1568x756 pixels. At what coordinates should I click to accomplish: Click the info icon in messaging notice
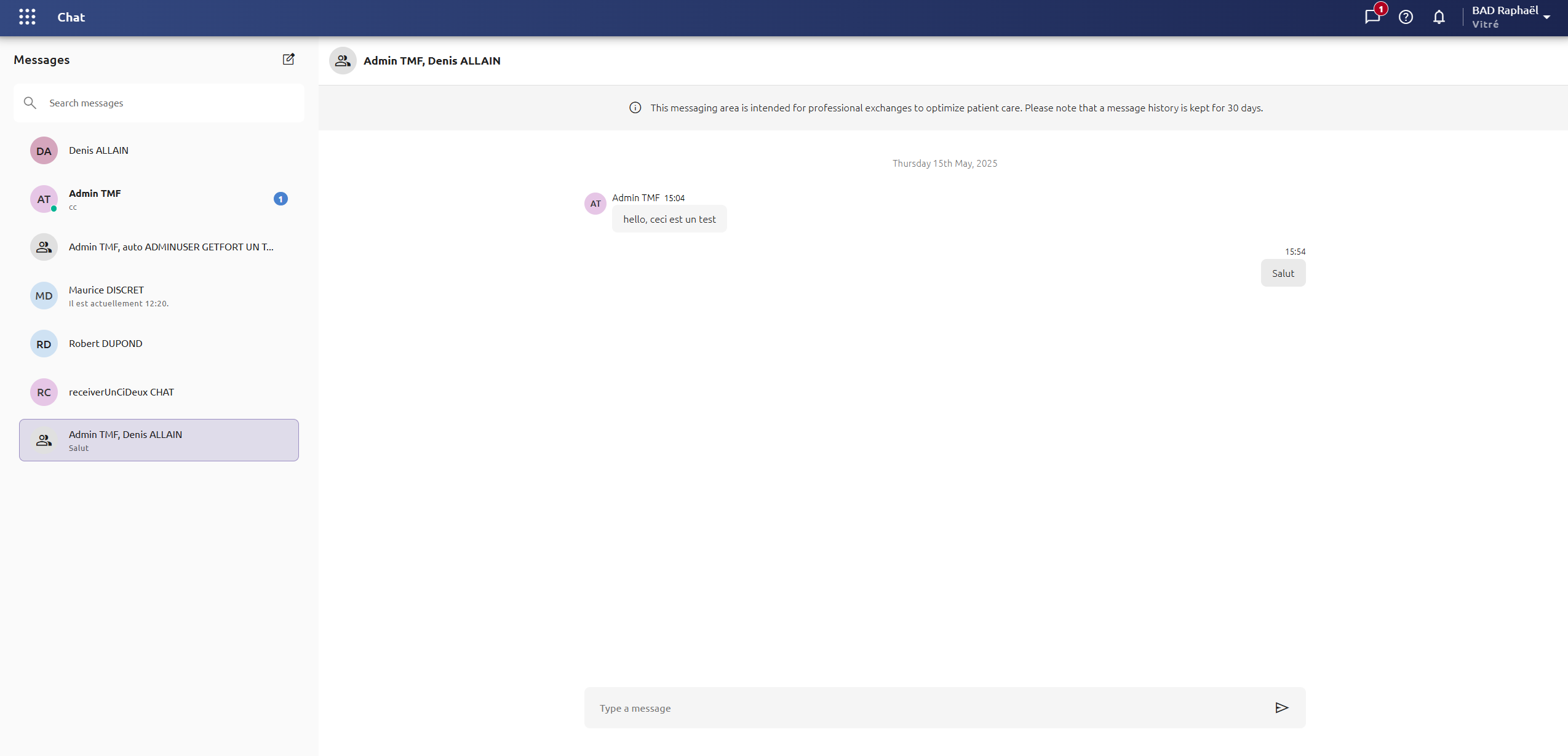coord(635,108)
